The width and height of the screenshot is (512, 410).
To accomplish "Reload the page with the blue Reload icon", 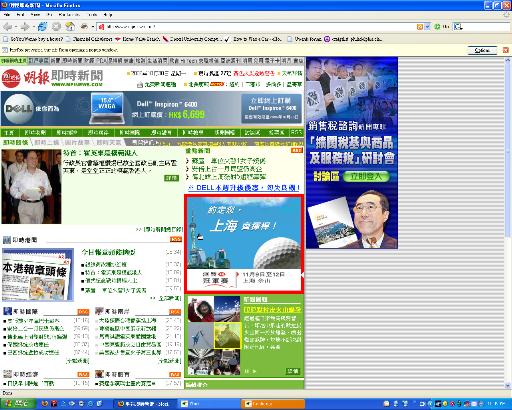I will click(42, 27).
